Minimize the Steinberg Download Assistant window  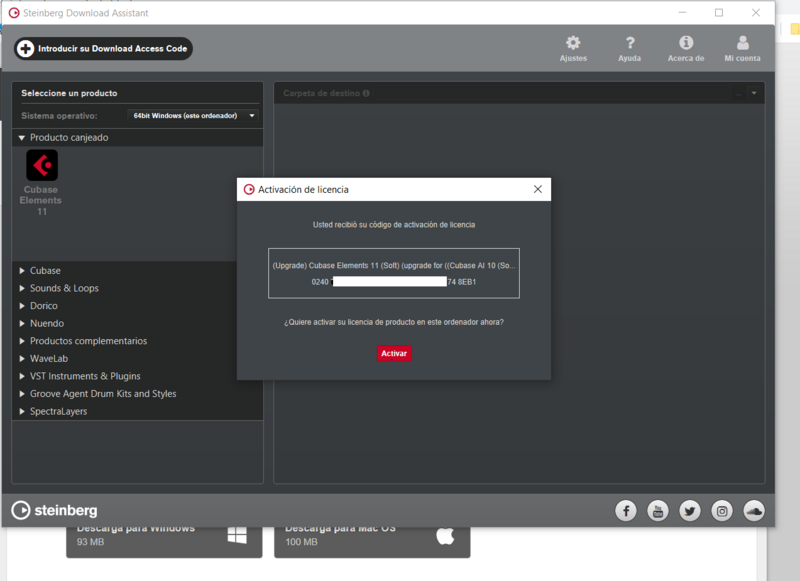pos(682,13)
